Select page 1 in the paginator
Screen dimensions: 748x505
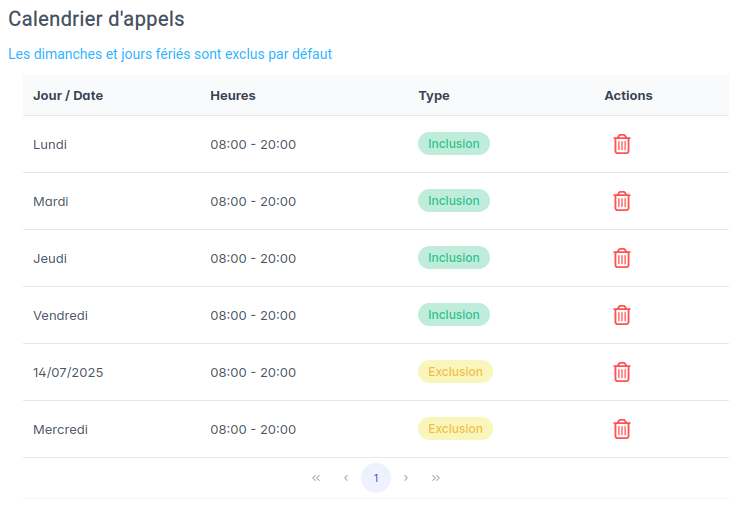pos(376,478)
